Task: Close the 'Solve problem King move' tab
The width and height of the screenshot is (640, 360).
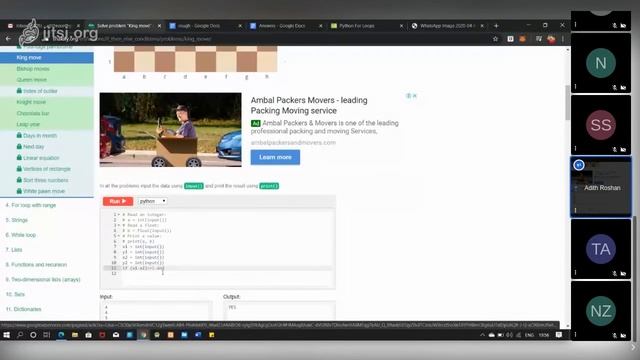Action: coord(159,26)
